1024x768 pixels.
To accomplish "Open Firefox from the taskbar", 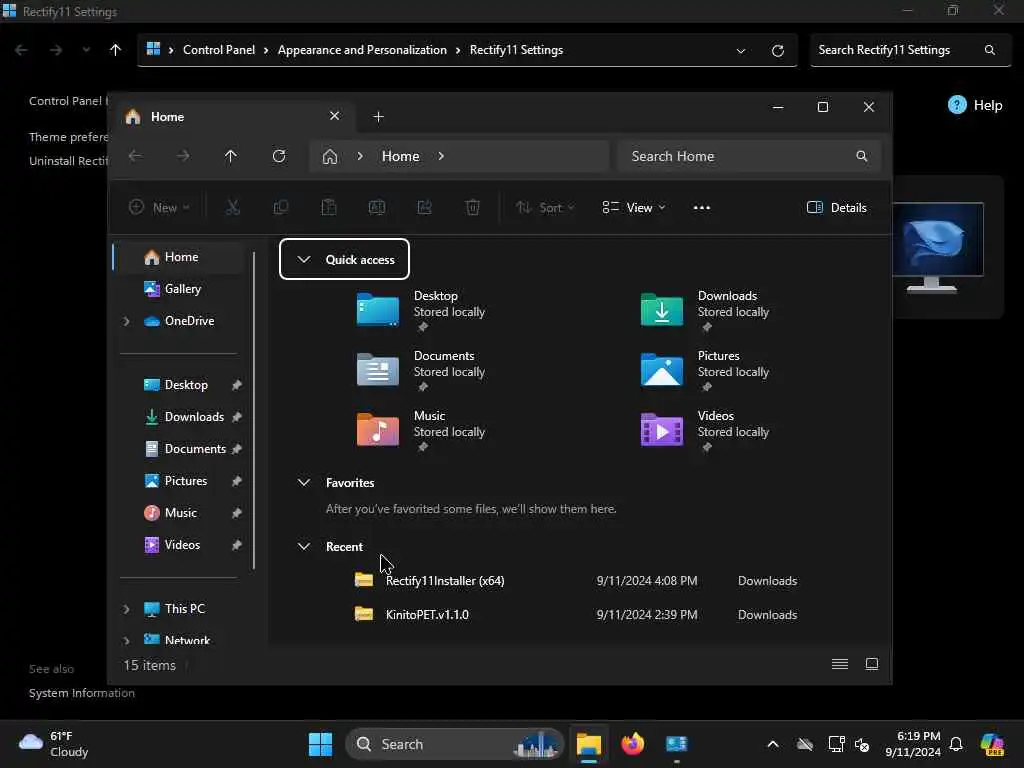I will tap(632, 744).
